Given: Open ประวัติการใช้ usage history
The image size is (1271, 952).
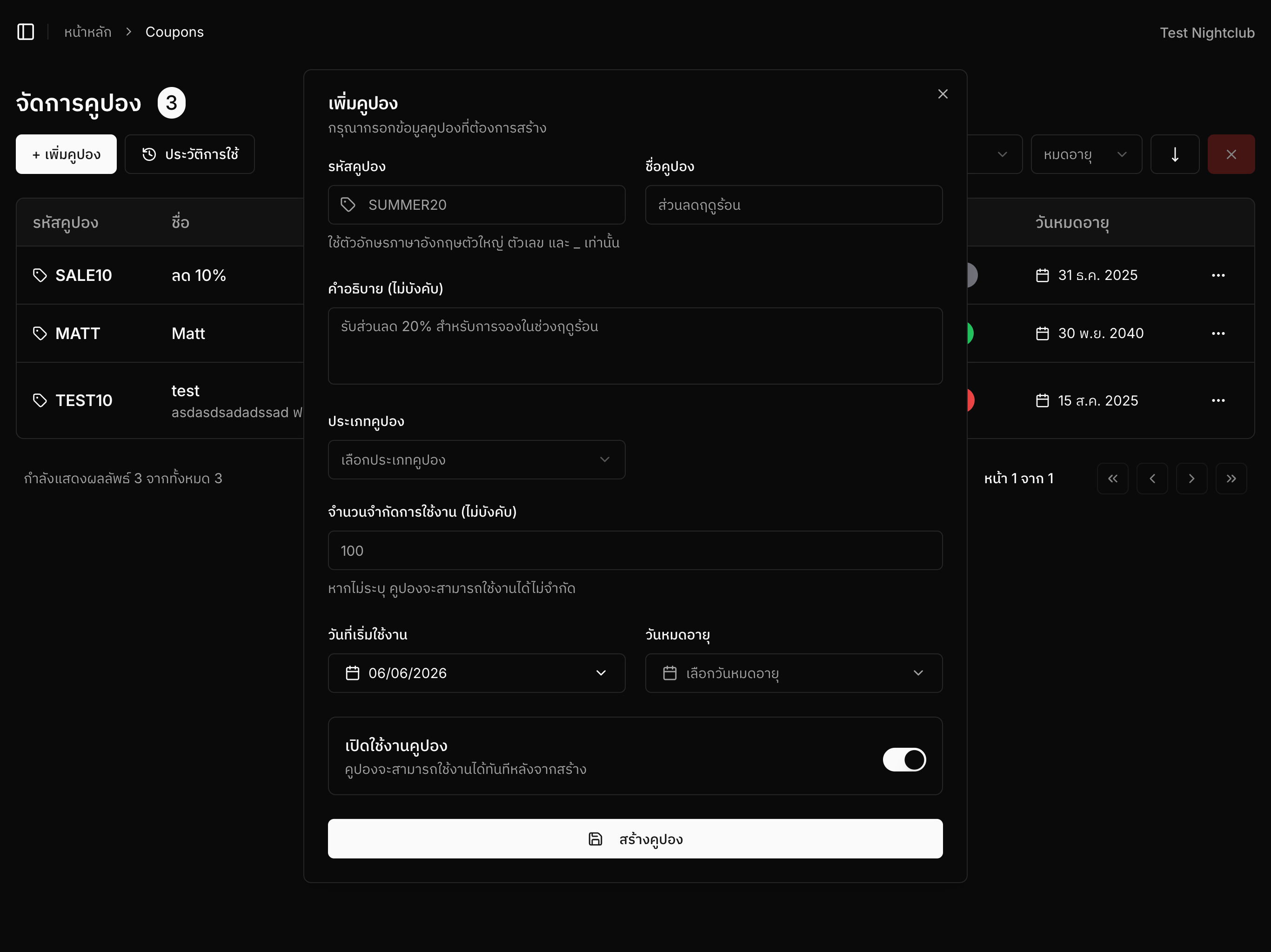Looking at the screenshot, I should coord(190,154).
